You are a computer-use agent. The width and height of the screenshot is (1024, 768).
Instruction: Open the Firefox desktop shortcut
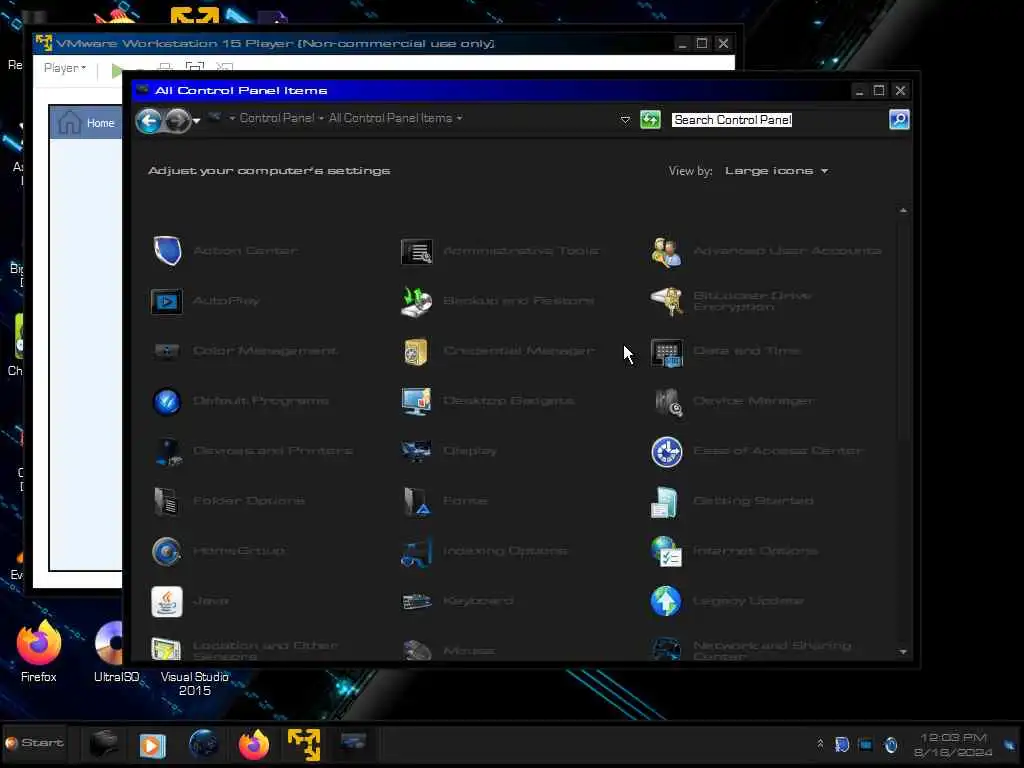pyautogui.click(x=39, y=651)
